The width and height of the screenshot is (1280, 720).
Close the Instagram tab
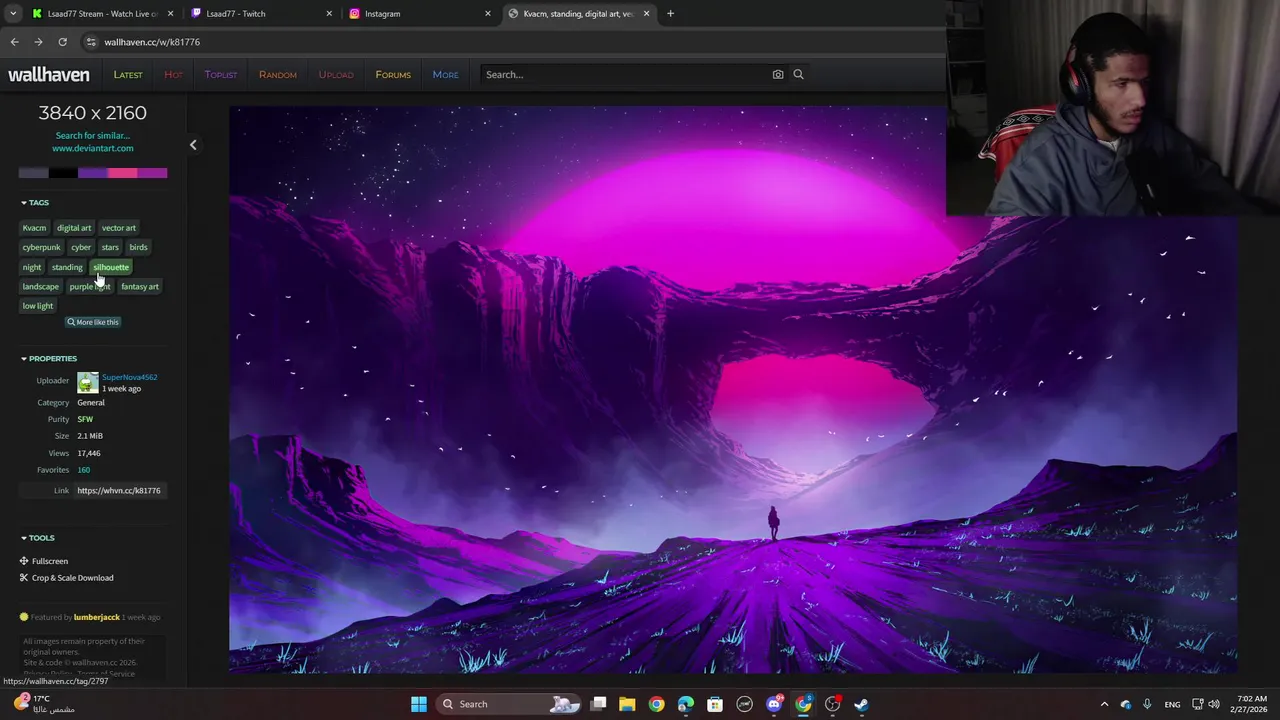coord(488,14)
